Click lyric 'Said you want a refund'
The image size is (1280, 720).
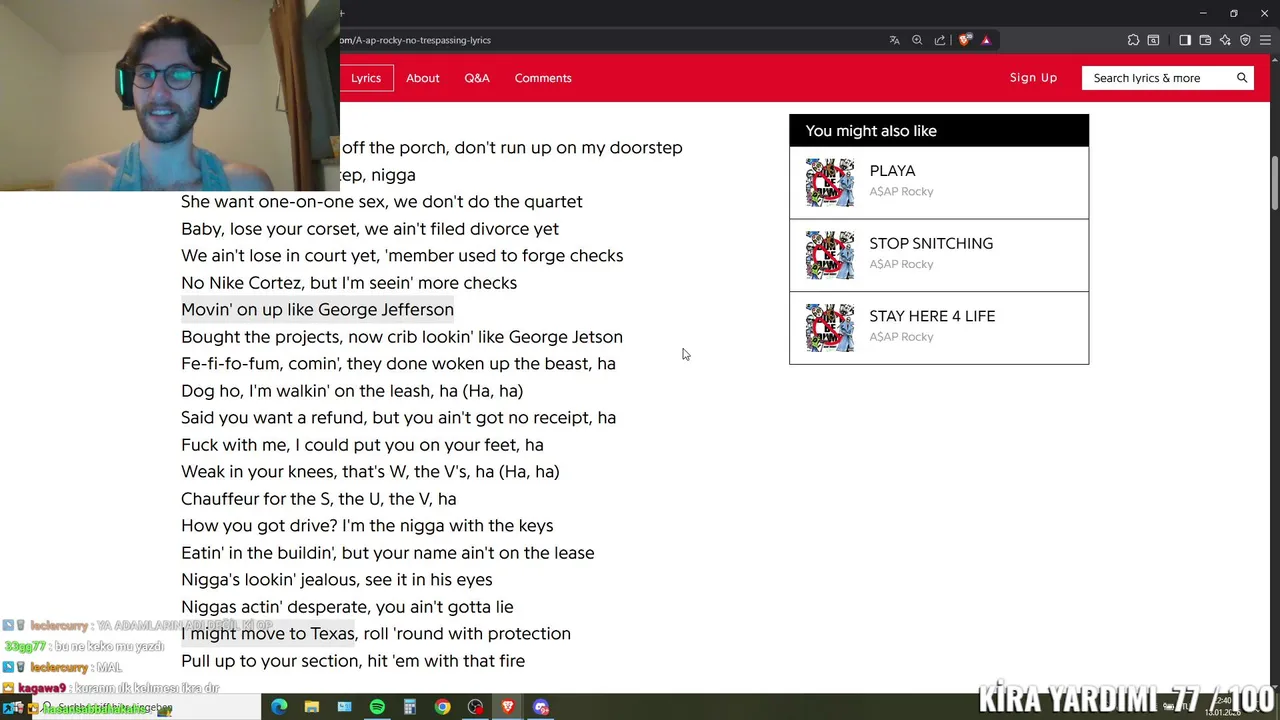[398, 418]
